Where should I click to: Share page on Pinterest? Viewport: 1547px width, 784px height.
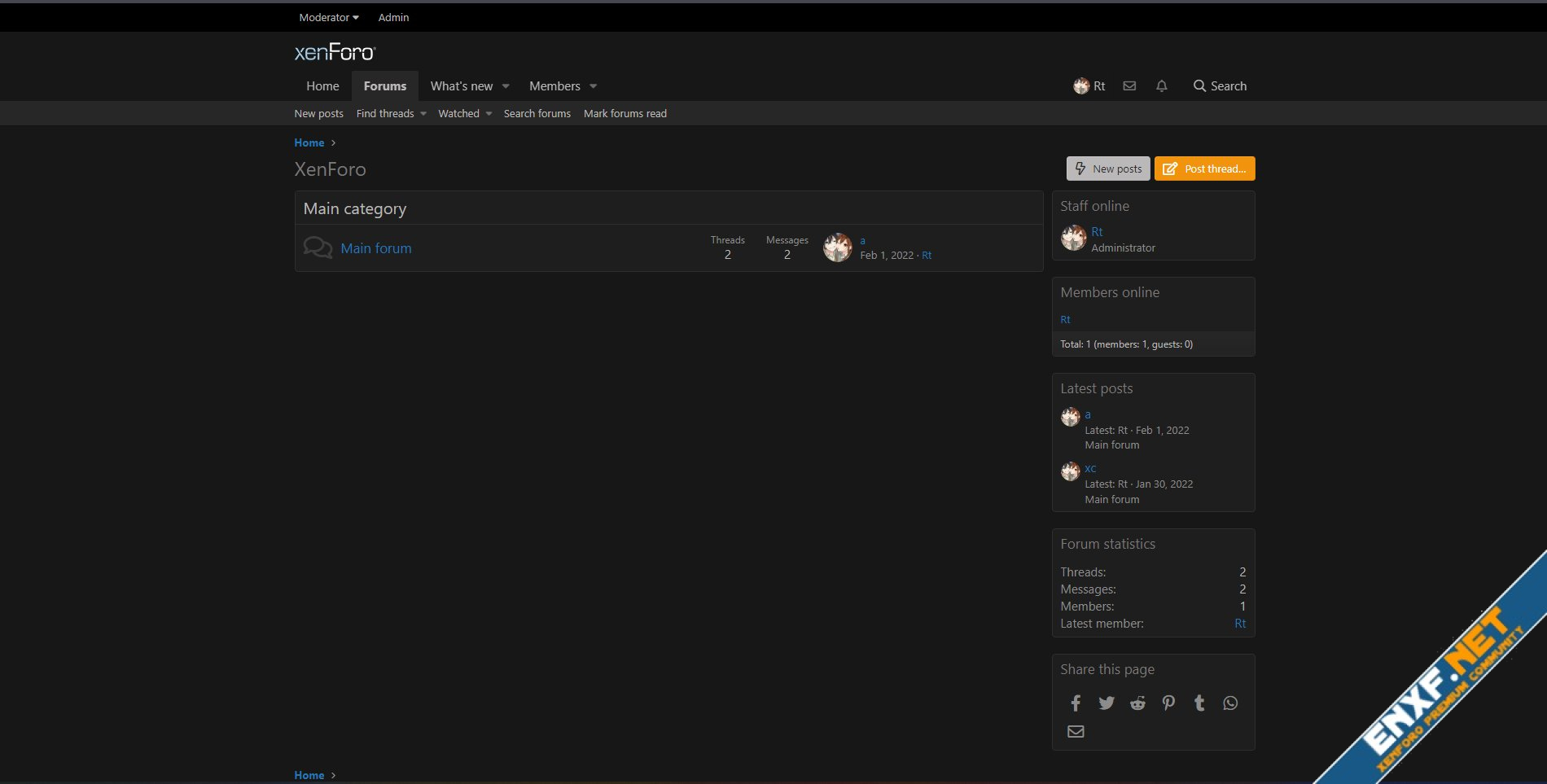click(1168, 703)
